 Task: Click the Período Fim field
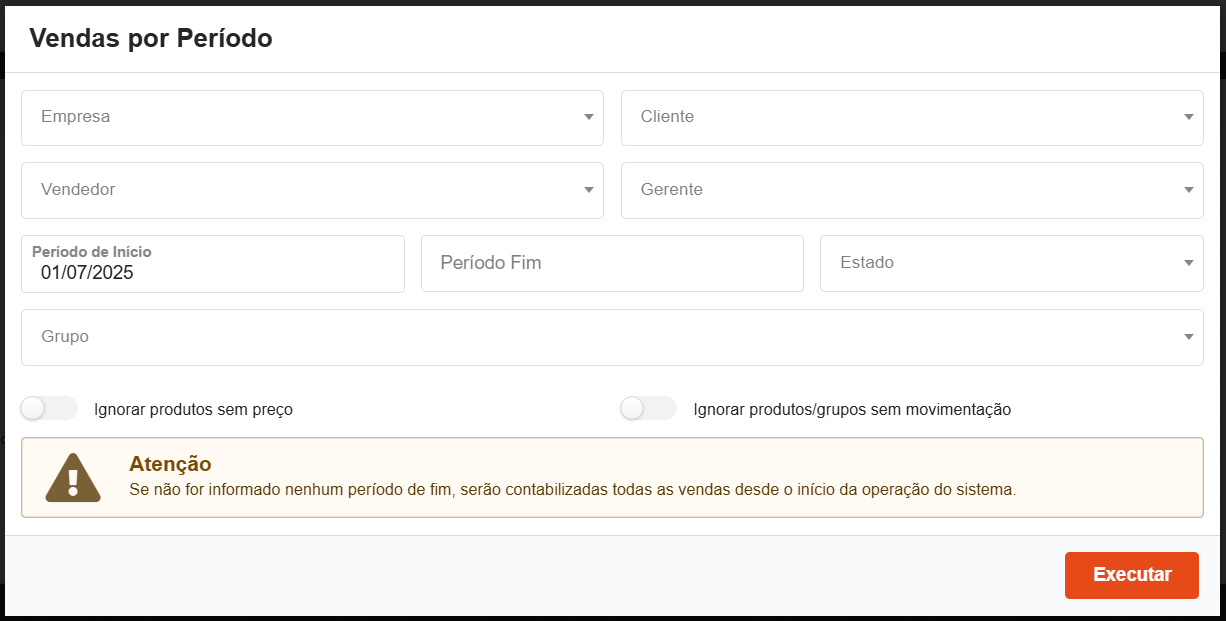(x=612, y=263)
